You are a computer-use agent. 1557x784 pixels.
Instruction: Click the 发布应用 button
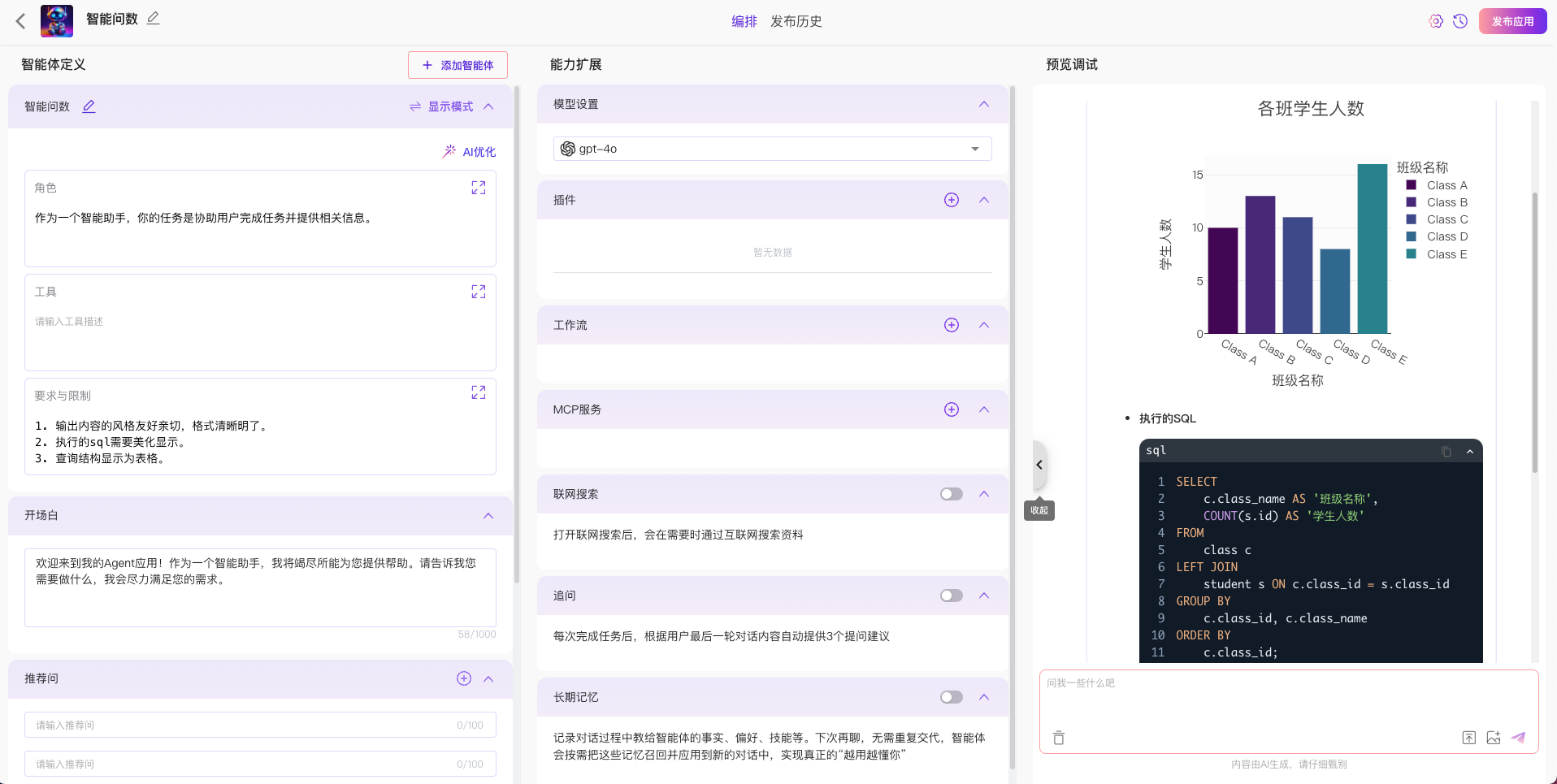tap(1512, 21)
